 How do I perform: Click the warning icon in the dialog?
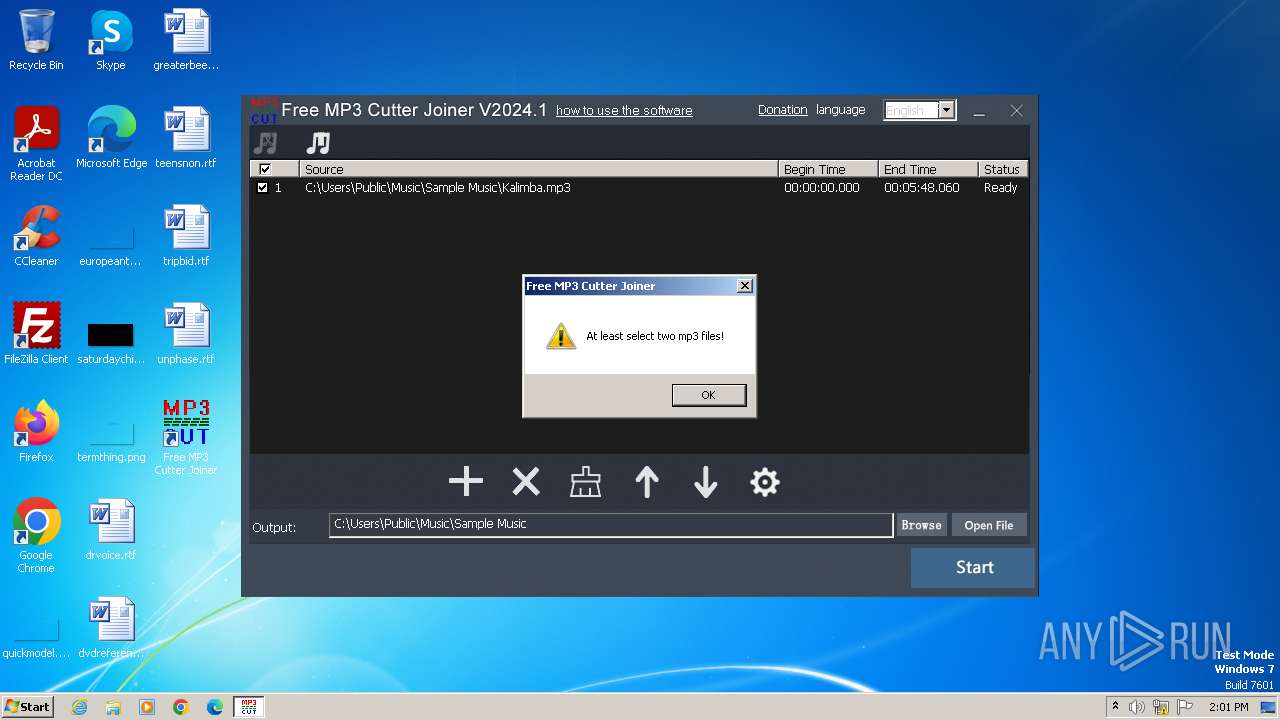click(561, 336)
